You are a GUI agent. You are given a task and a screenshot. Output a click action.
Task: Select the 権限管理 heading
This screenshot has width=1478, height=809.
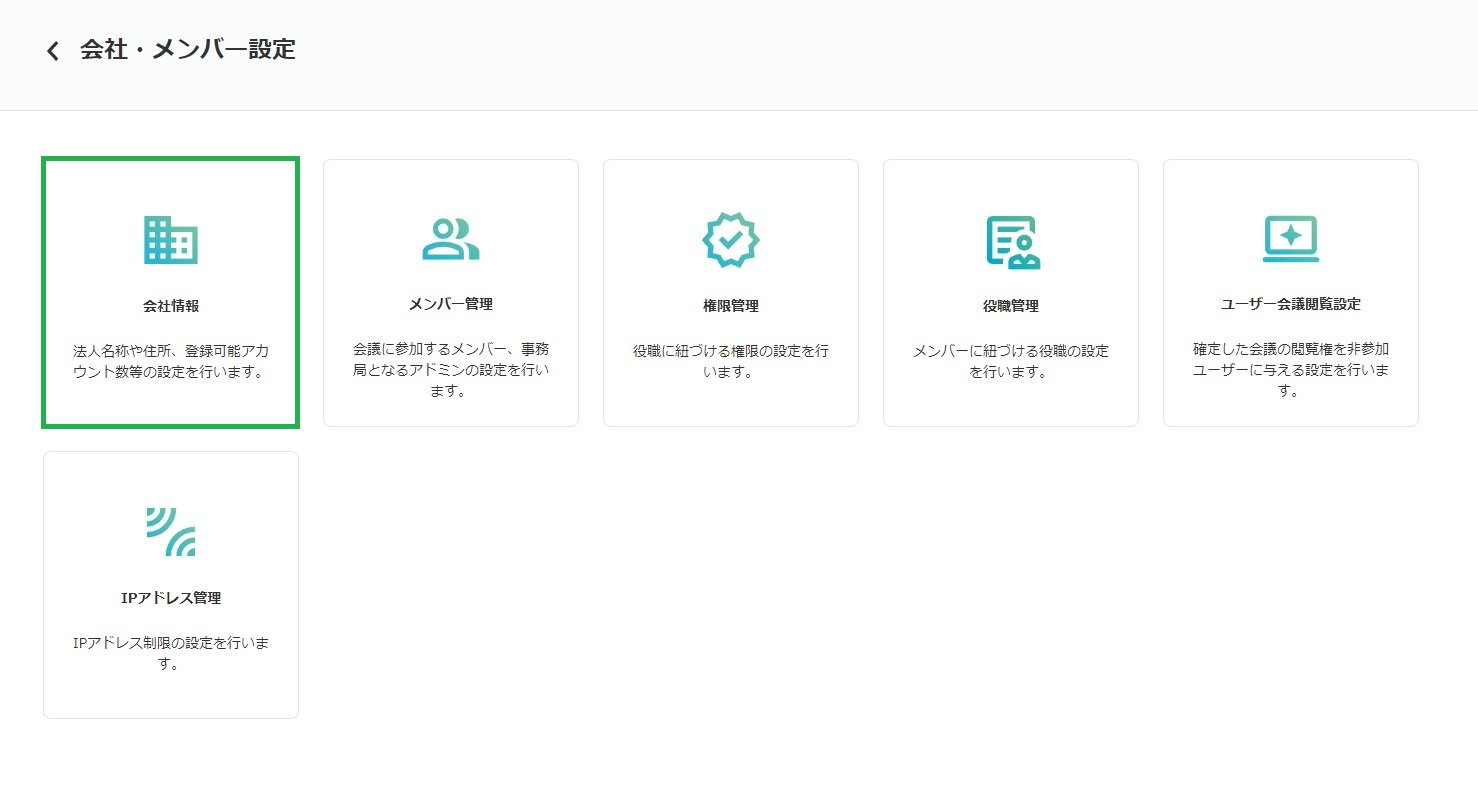point(731,306)
